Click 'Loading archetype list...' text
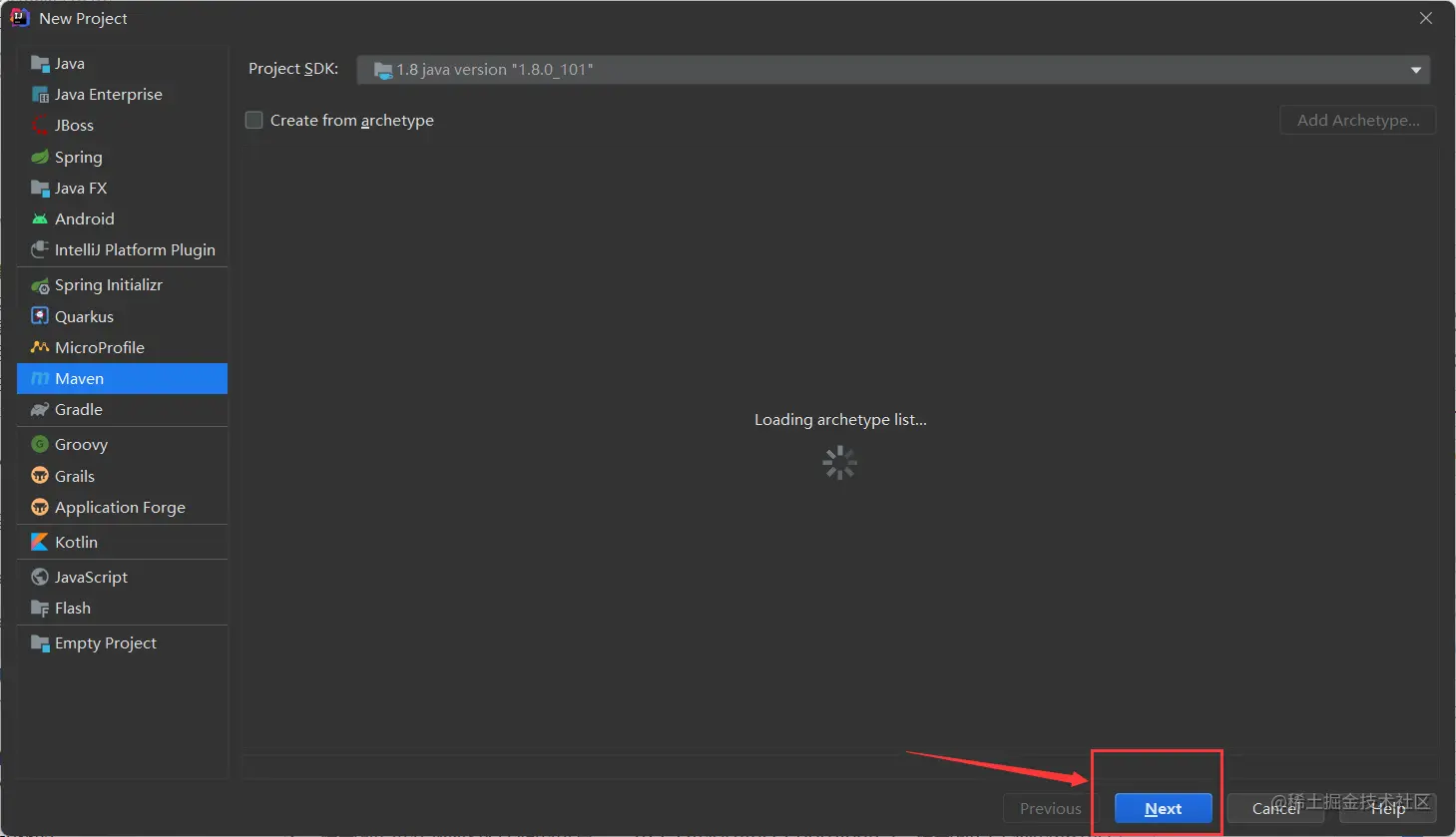 840,419
